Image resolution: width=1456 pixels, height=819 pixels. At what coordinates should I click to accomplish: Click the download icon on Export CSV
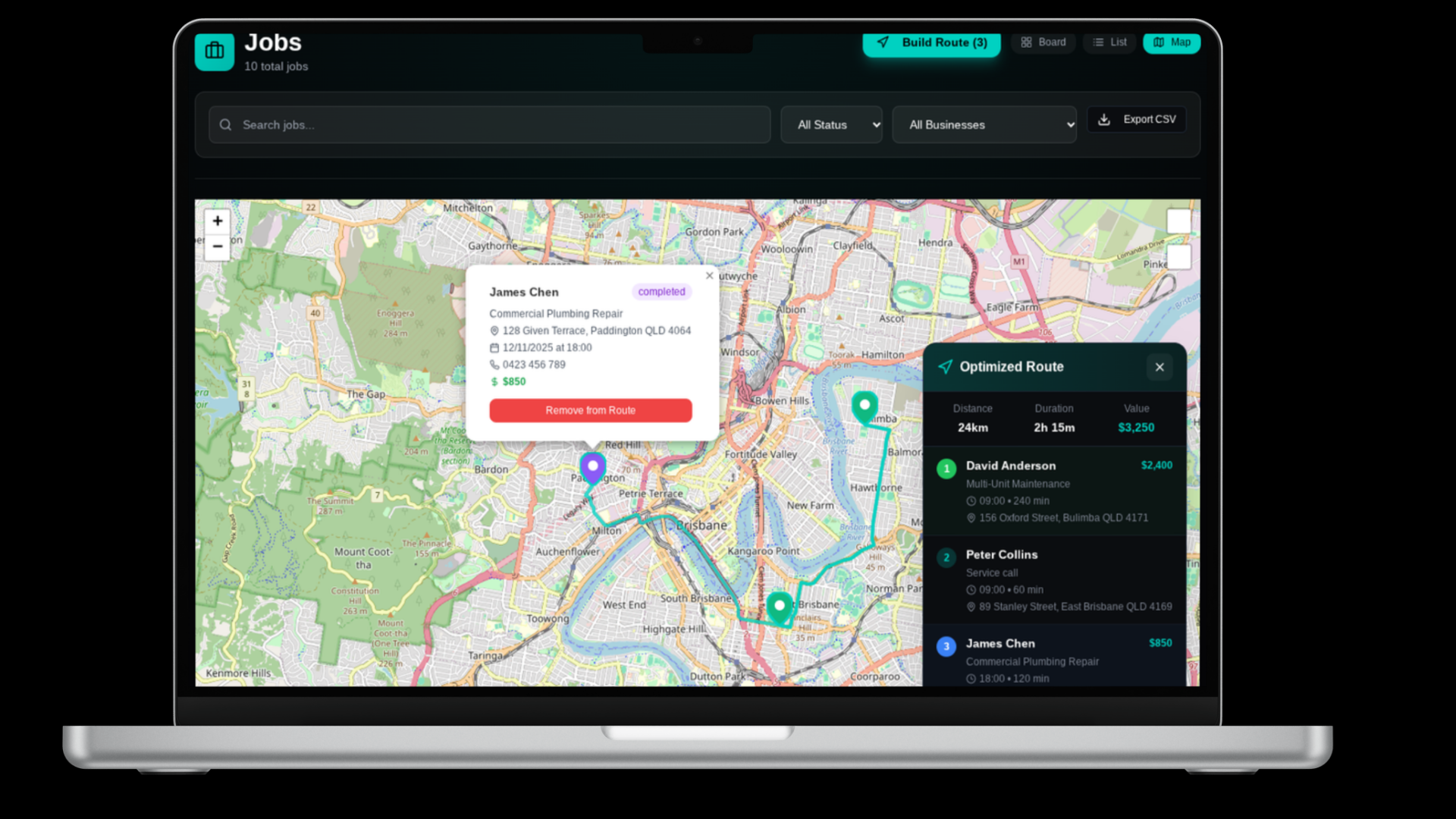[1104, 119]
